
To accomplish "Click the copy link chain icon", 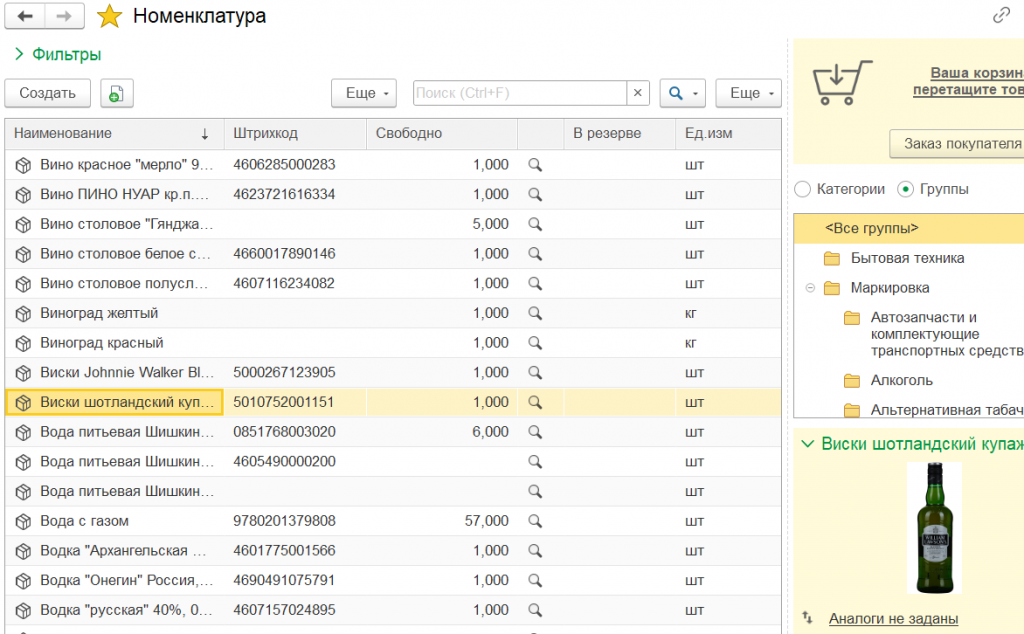I will 1001,15.
